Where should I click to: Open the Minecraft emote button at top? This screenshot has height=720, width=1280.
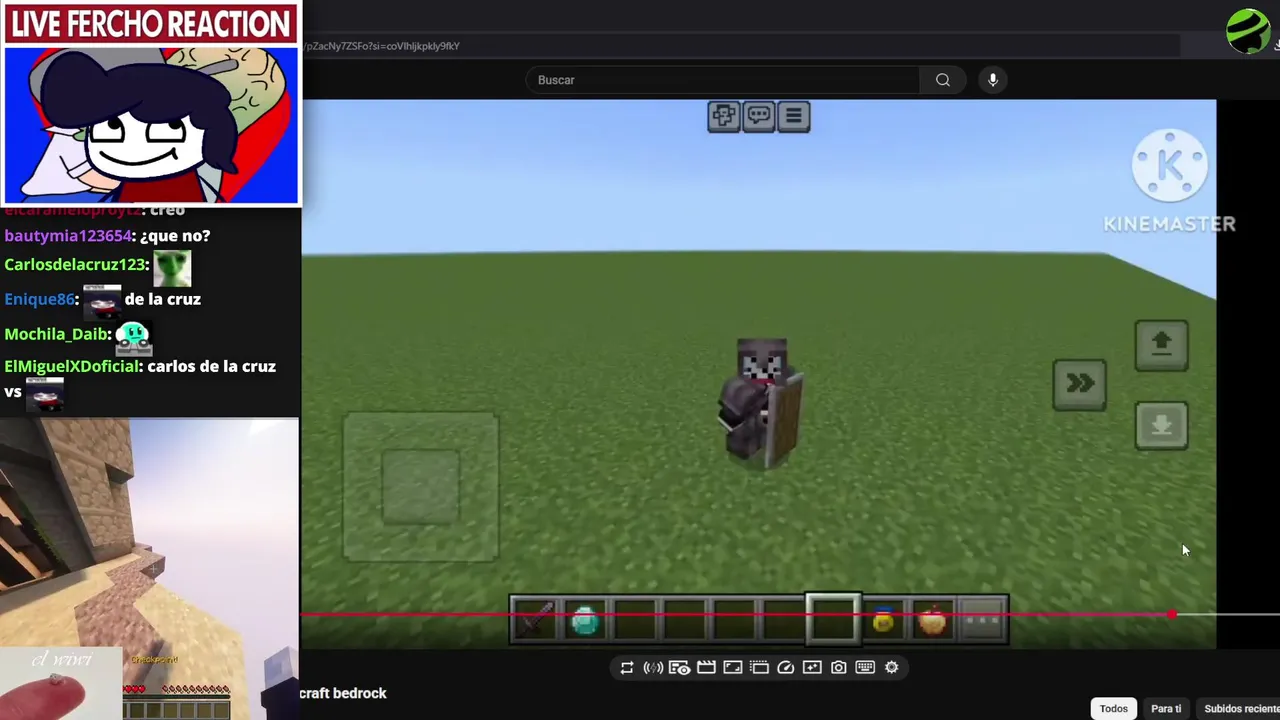(x=723, y=116)
